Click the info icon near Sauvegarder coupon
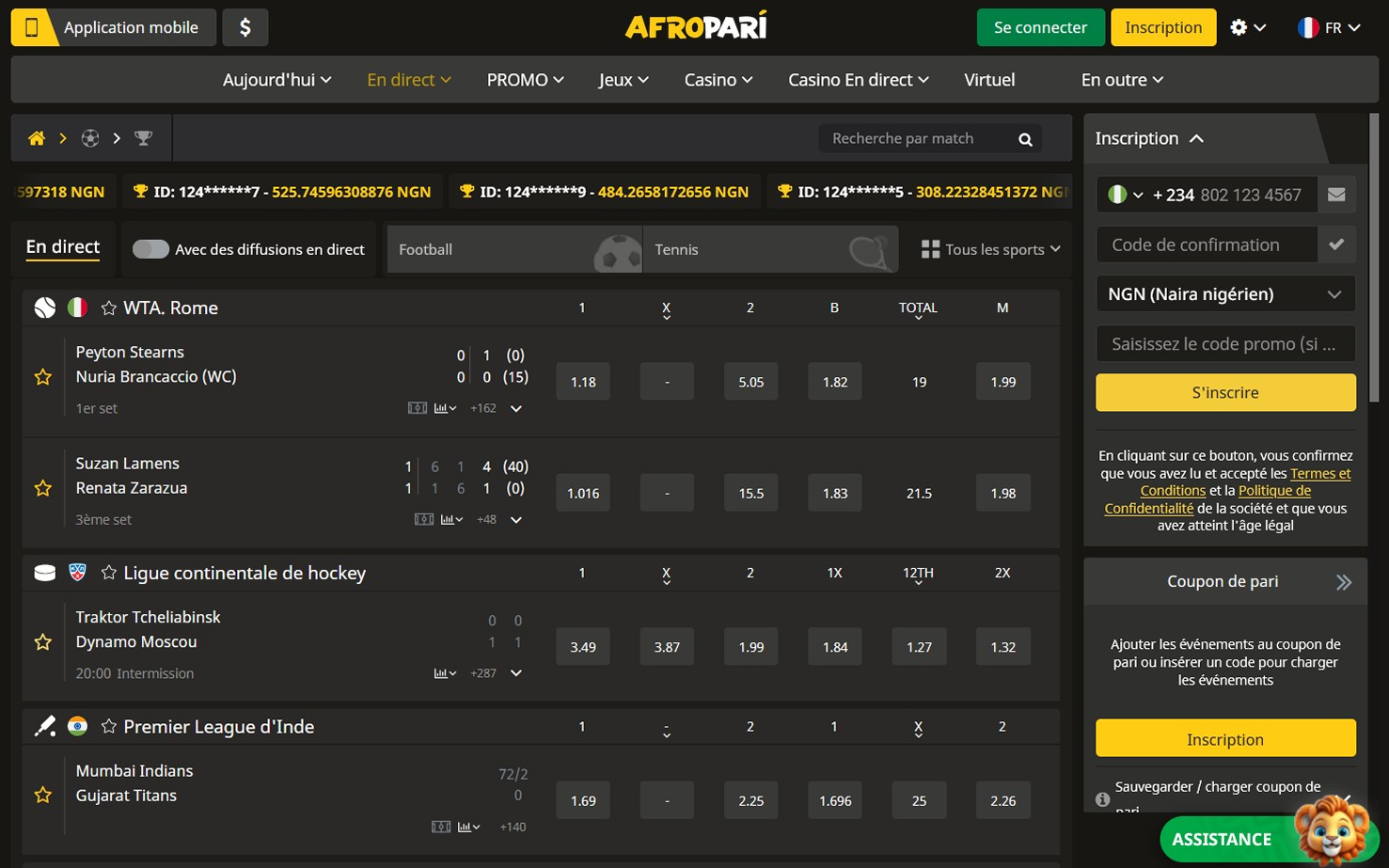The image size is (1389, 868). pos(1103,799)
